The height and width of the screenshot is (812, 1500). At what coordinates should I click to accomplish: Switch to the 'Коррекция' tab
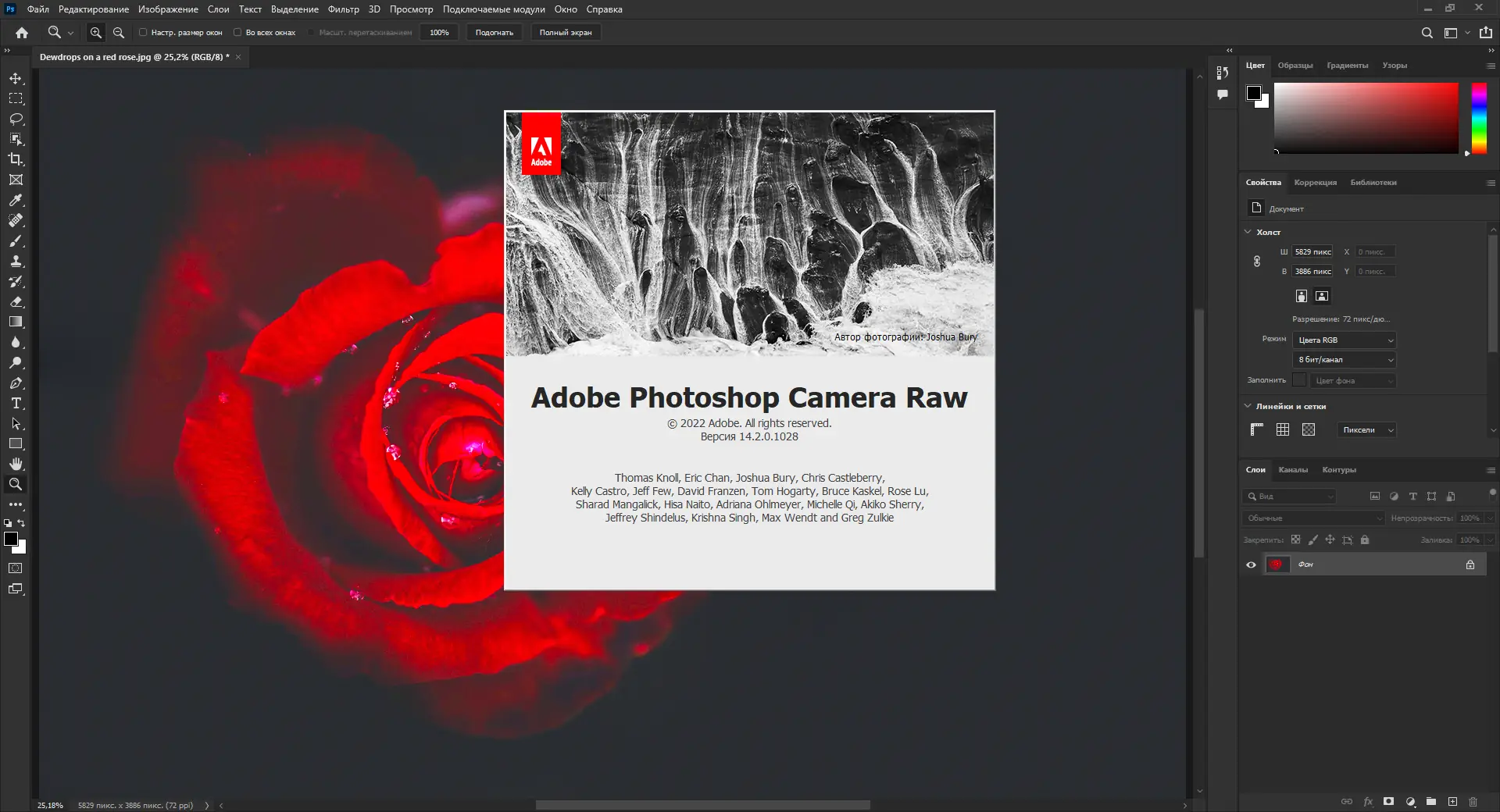(x=1316, y=183)
